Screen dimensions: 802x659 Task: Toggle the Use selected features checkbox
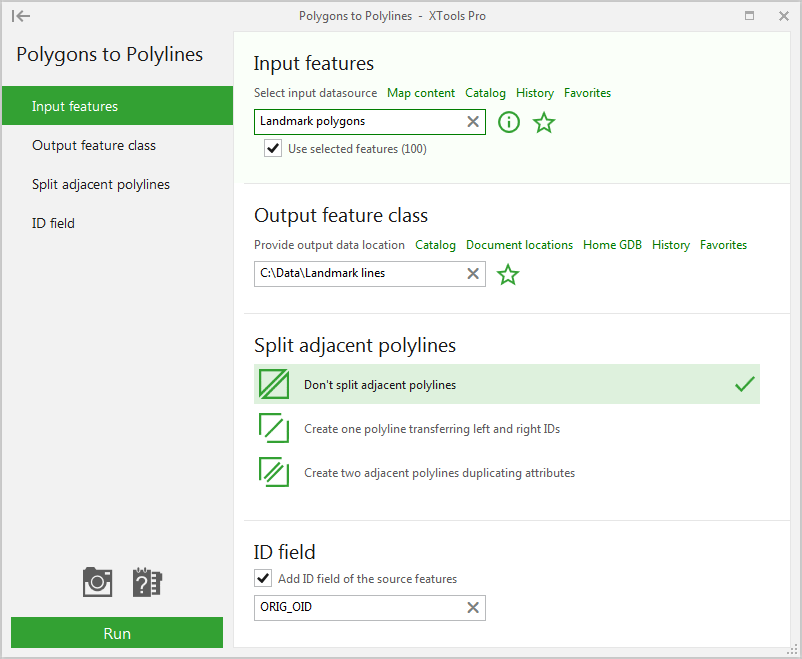273,149
